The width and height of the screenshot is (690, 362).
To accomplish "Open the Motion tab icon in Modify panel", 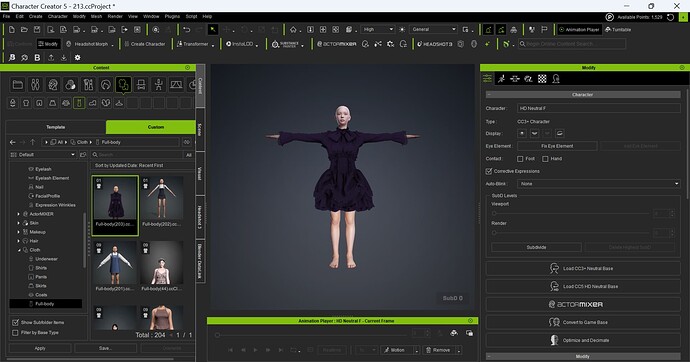I will [501, 79].
